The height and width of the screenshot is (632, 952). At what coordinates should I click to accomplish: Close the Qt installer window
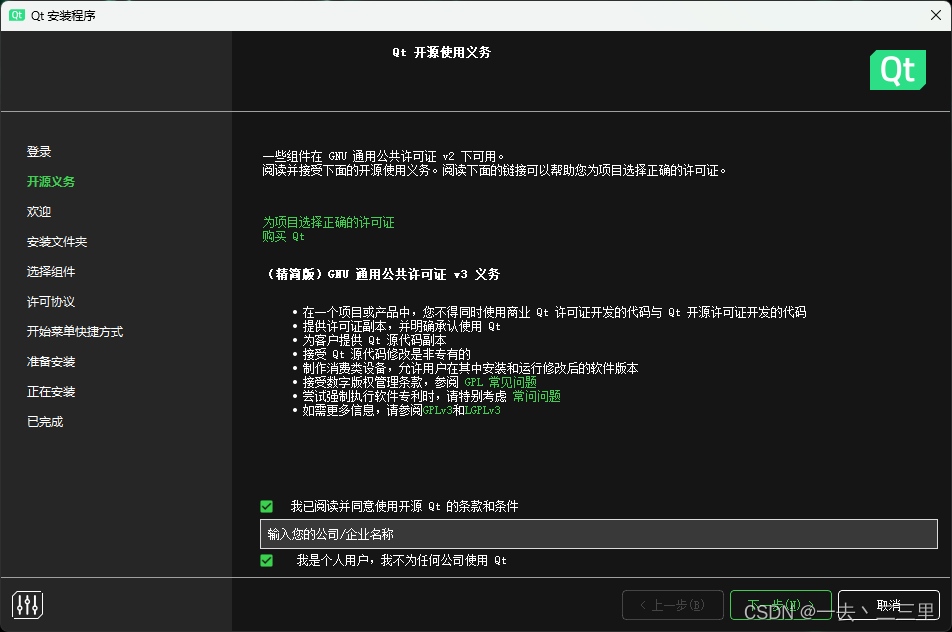[936, 15]
